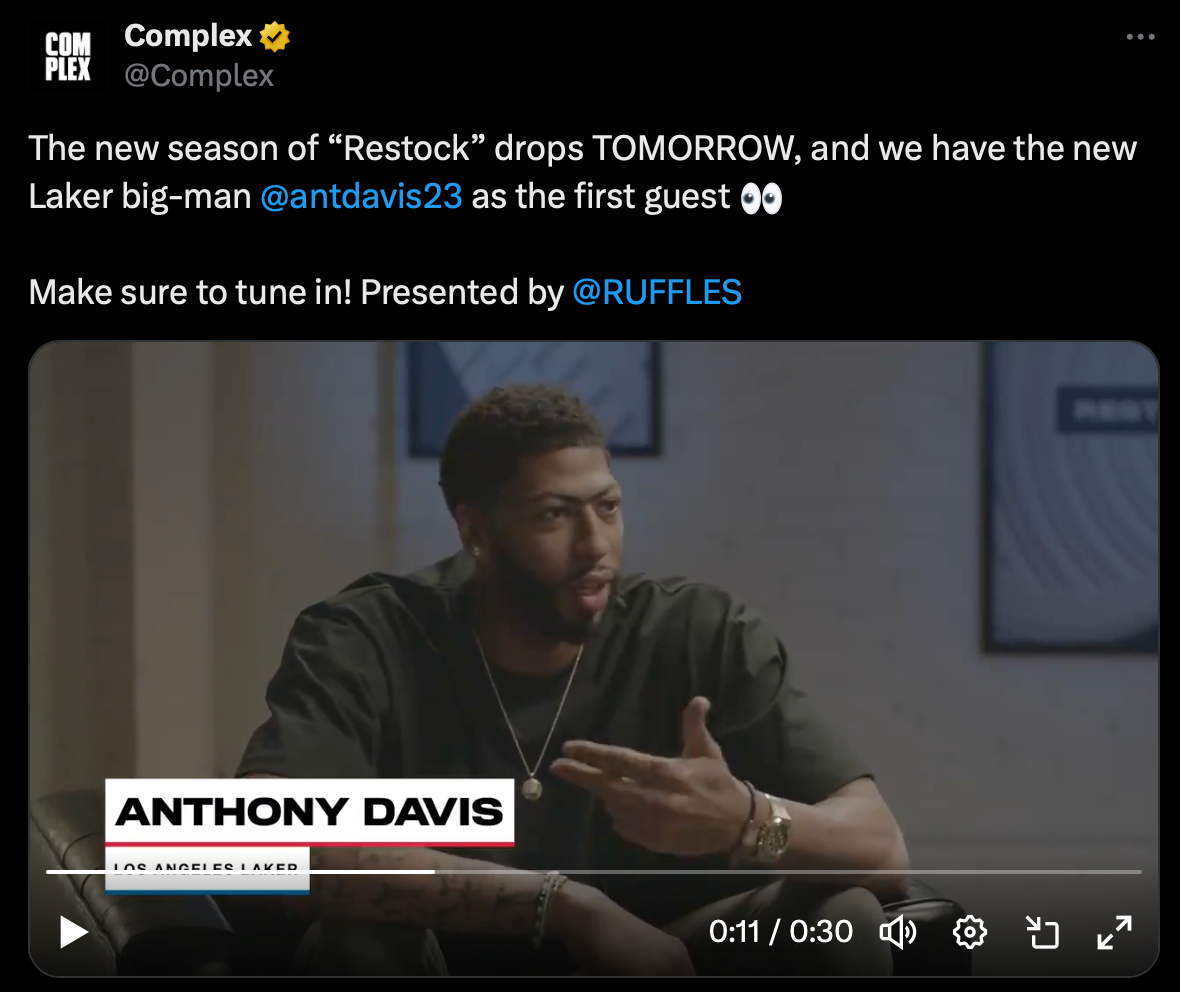Click the current playhead on the timeline
The width and height of the screenshot is (1180, 992).
[434, 872]
